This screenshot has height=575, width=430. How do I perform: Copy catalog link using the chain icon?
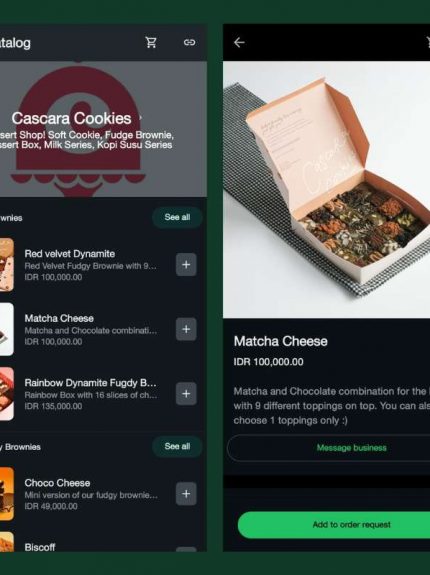(x=189, y=42)
